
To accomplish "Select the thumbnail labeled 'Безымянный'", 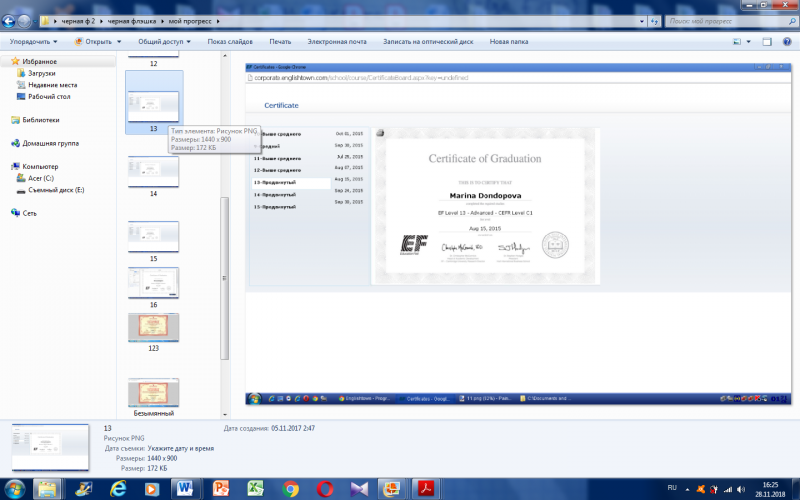I will [x=154, y=392].
